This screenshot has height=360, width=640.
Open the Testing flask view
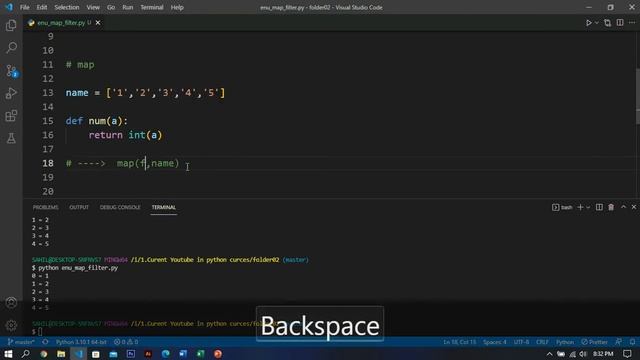click(11, 138)
